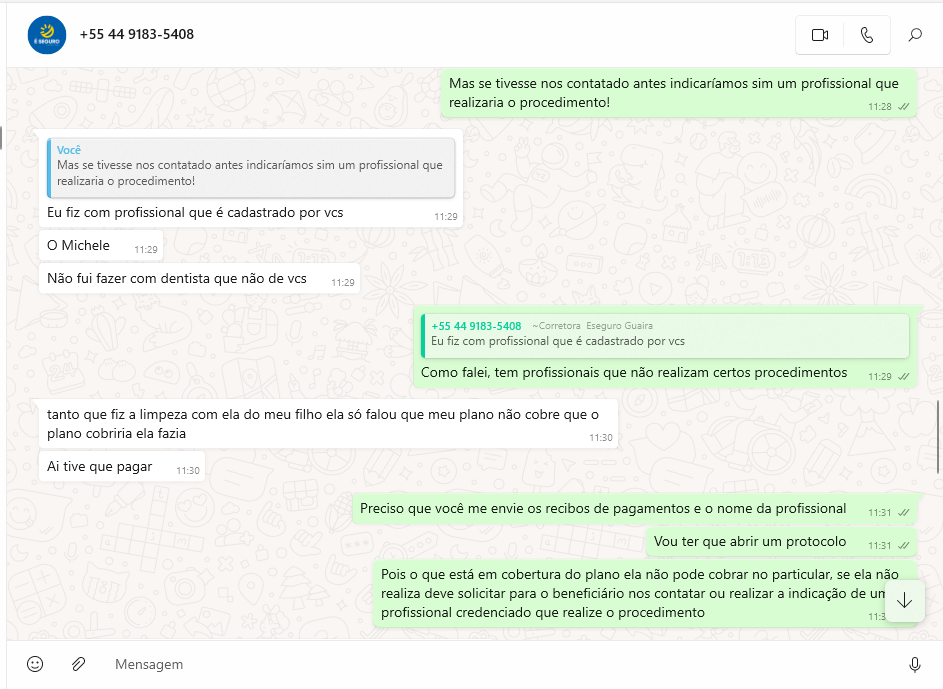The width and height of the screenshot is (943, 689).
Task: Open contact info for +55 44 9183-5408
Action: (x=137, y=34)
